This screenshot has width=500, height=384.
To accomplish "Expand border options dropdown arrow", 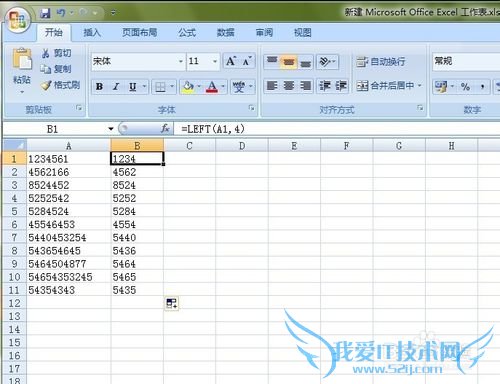I will point(172,87).
